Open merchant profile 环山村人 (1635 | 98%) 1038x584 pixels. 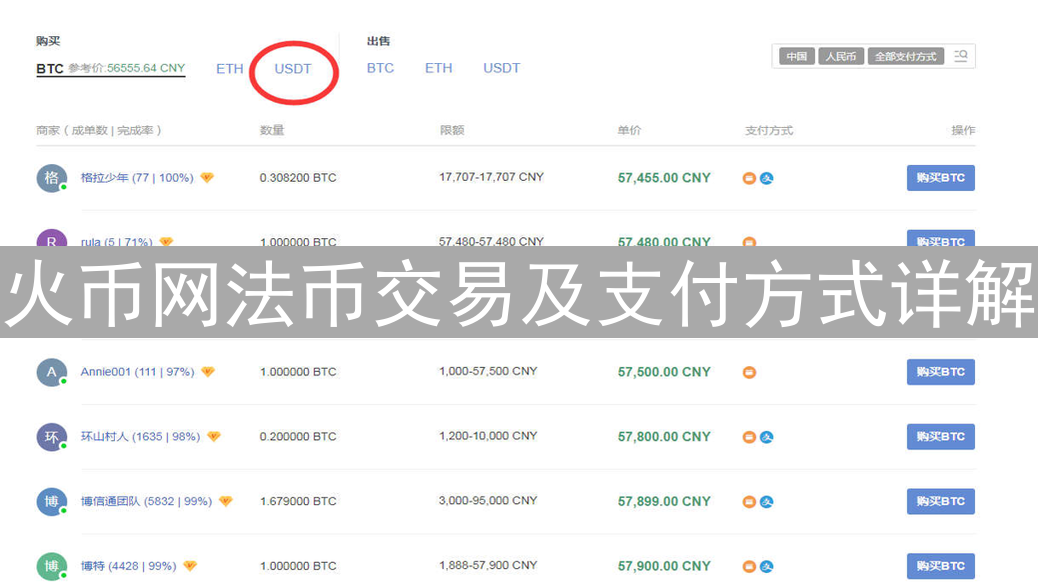click(x=140, y=436)
